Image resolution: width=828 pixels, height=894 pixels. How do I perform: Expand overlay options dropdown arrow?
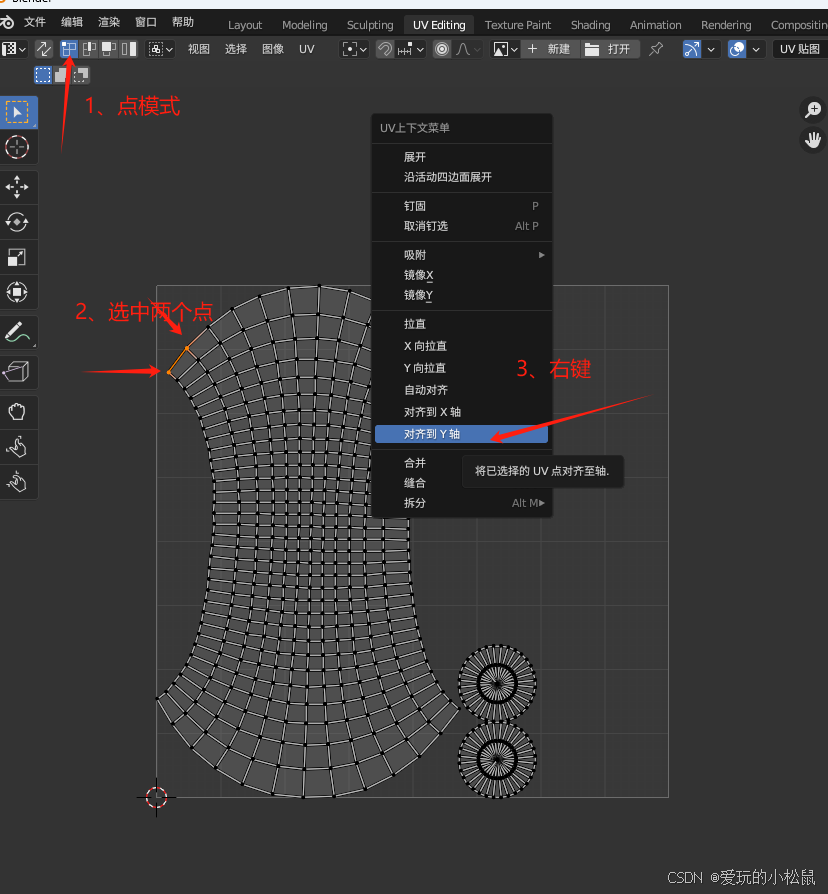click(x=756, y=49)
